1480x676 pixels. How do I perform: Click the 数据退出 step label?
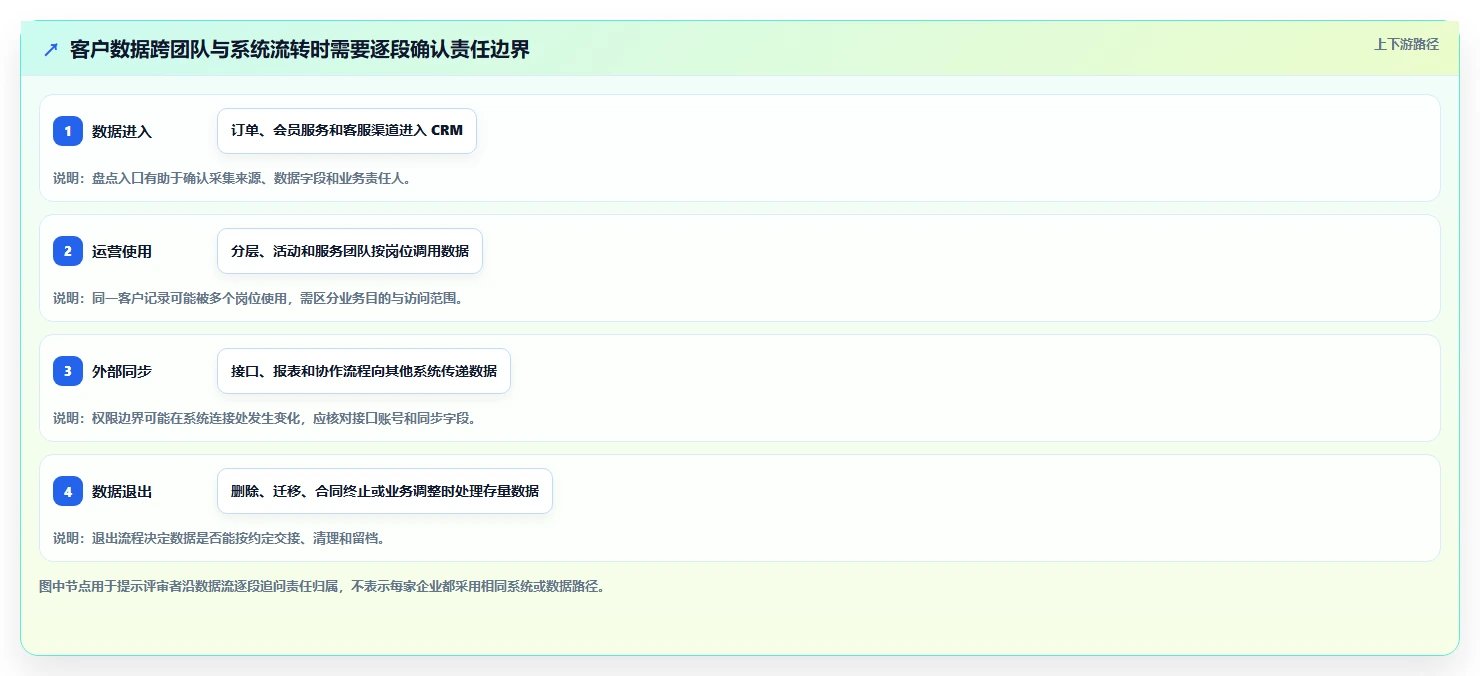pos(122,491)
